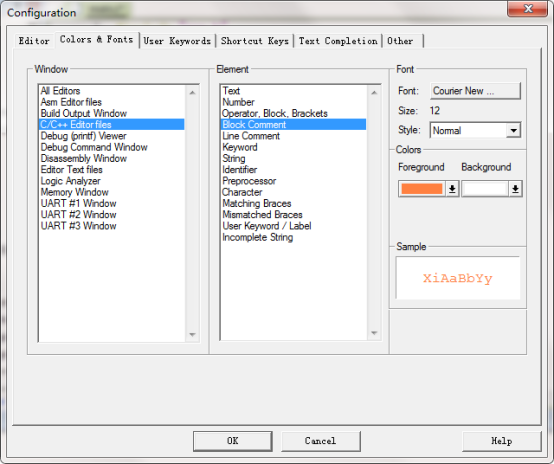
Task: Click the Cancel button
Action: tap(320, 441)
